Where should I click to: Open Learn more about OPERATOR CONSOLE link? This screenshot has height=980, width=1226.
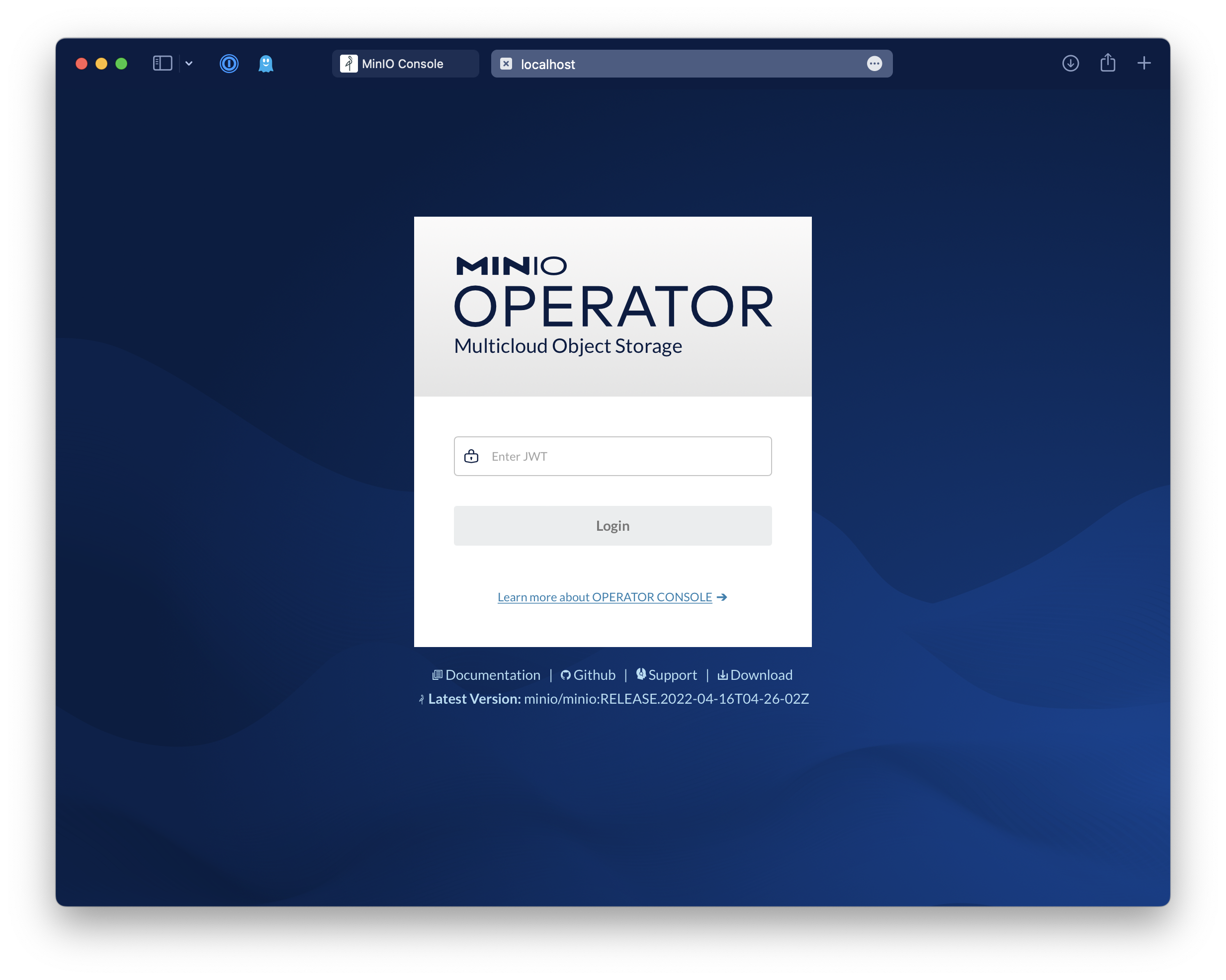pyautogui.click(x=605, y=597)
